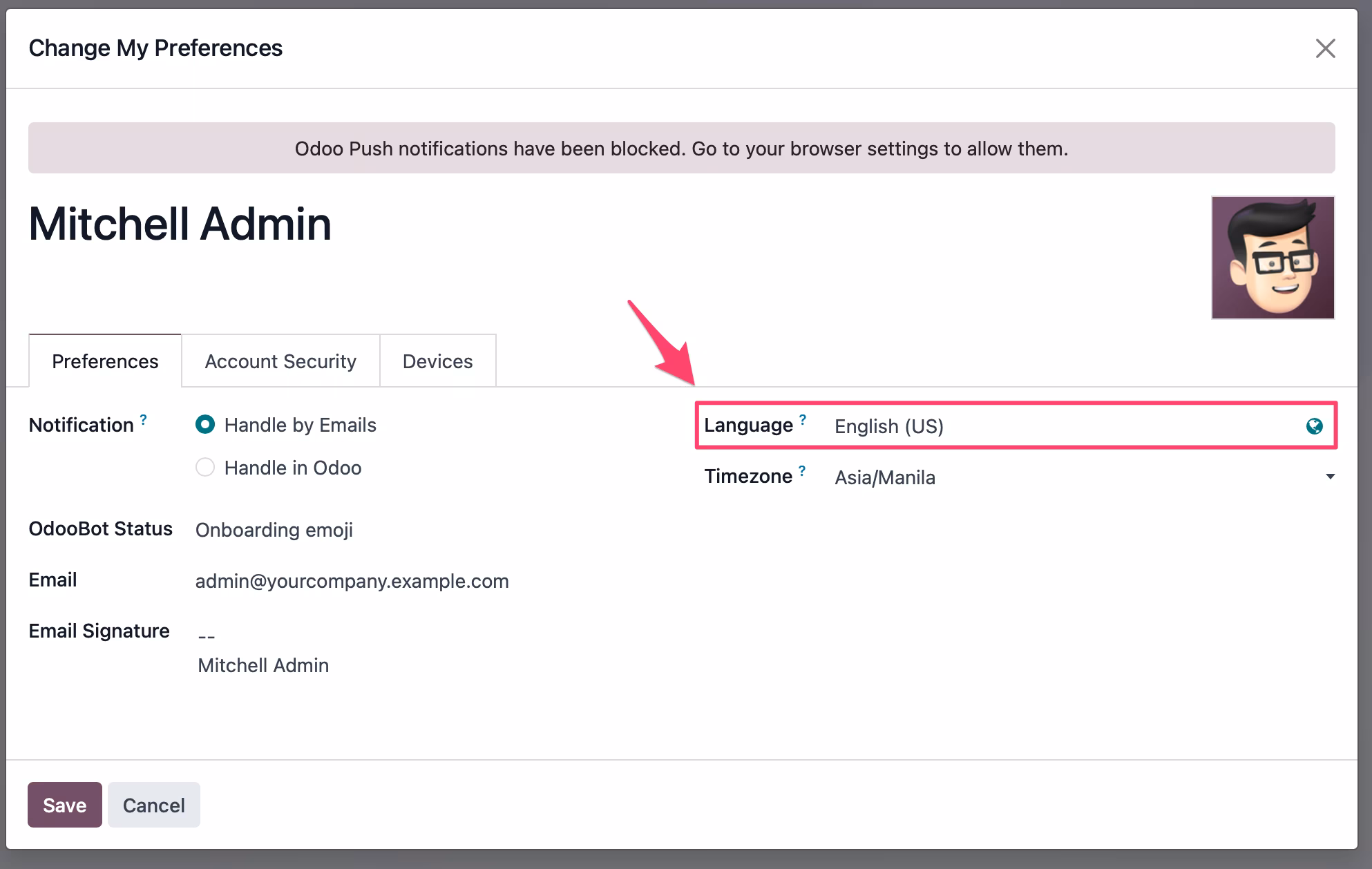Click Mitchell Admin avatar picture

point(1273,258)
